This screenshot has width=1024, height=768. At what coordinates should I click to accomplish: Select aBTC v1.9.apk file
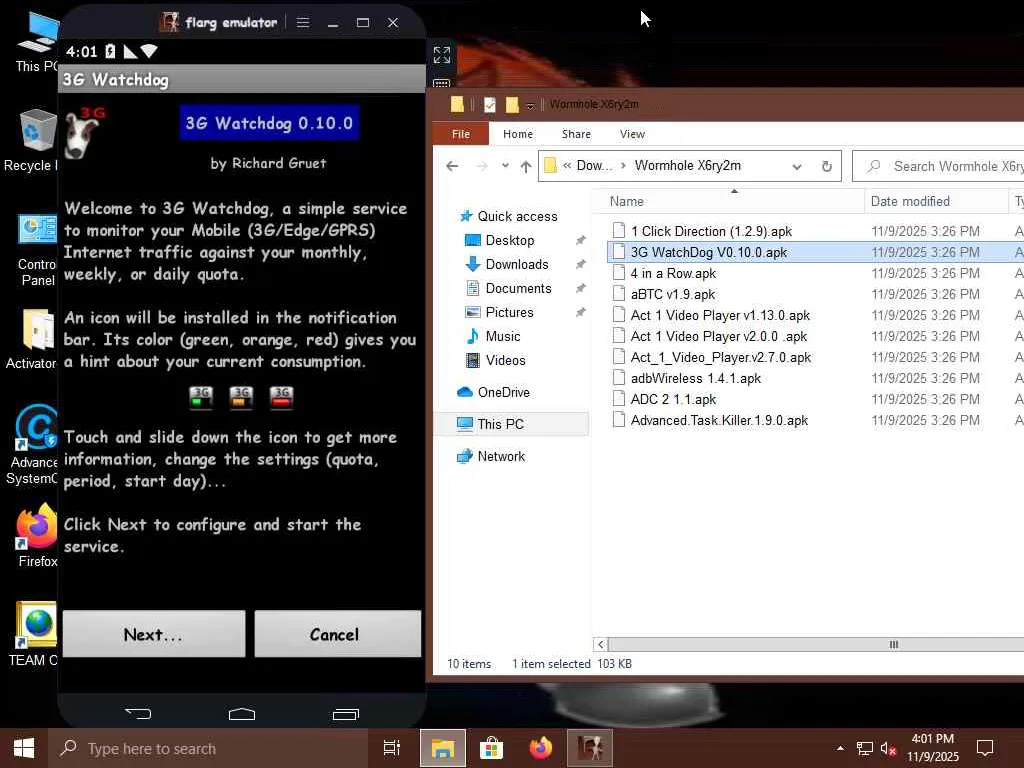(x=672, y=294)
